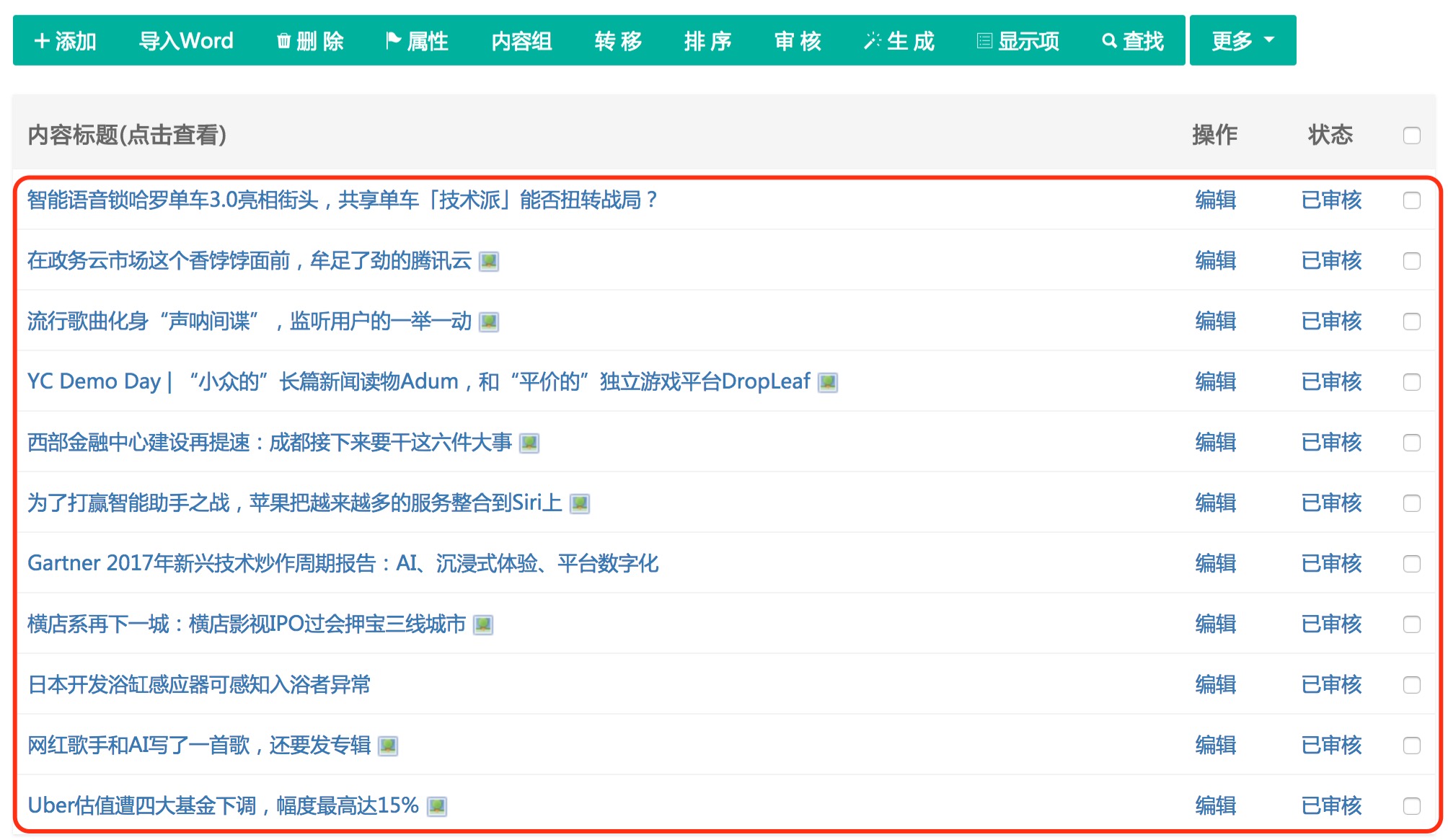Toggle the select-all checkbox in header
The image size is (1448, 840).
point(1411,136)
